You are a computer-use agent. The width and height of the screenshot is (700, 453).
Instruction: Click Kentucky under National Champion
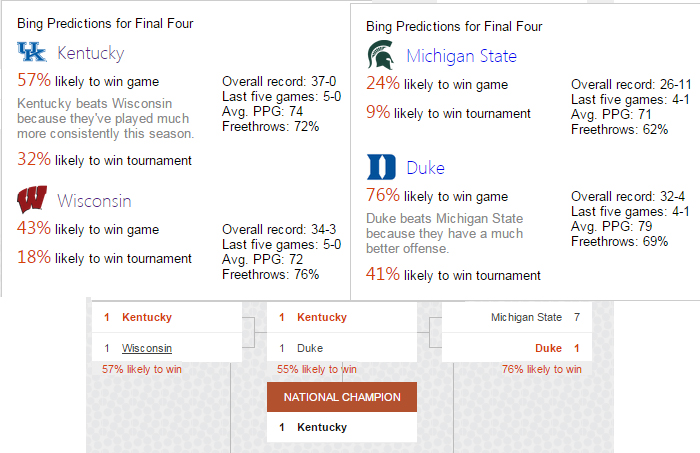[x=322, y=427]
